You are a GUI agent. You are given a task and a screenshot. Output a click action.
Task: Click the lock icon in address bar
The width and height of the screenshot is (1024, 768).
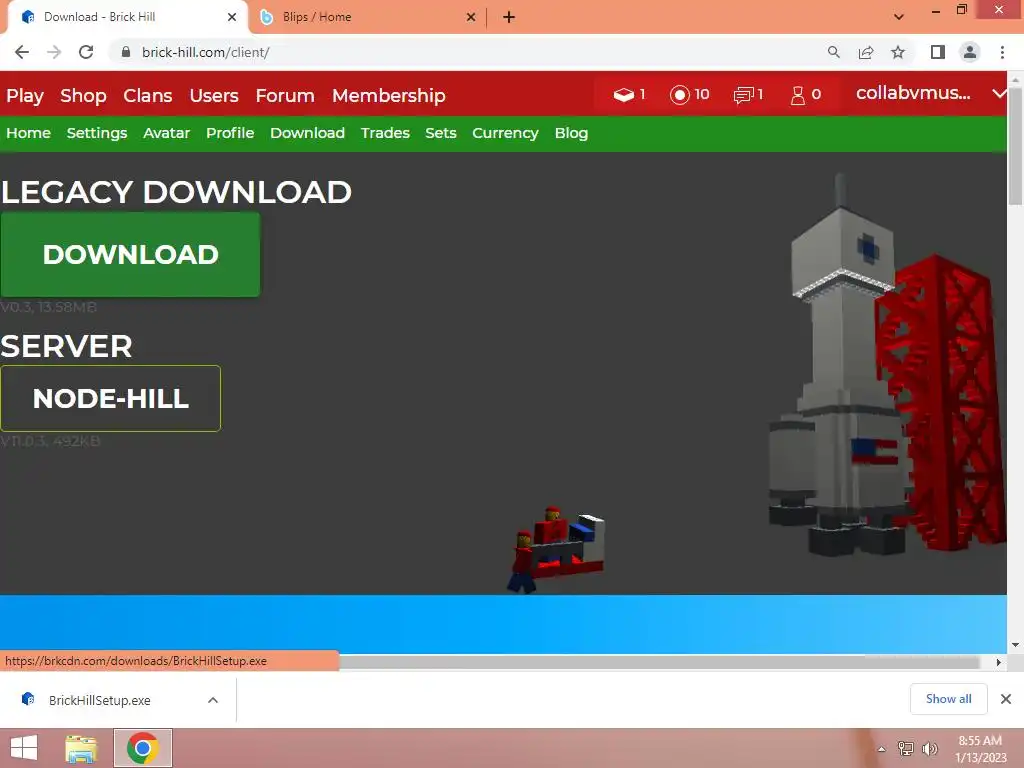[x=126, y=52]
